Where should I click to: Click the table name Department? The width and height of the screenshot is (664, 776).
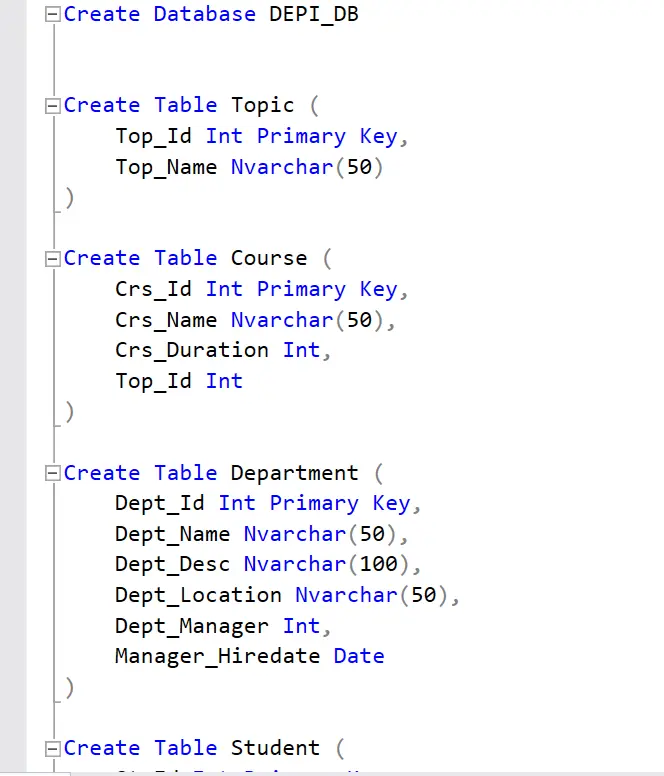click(294, 474)
